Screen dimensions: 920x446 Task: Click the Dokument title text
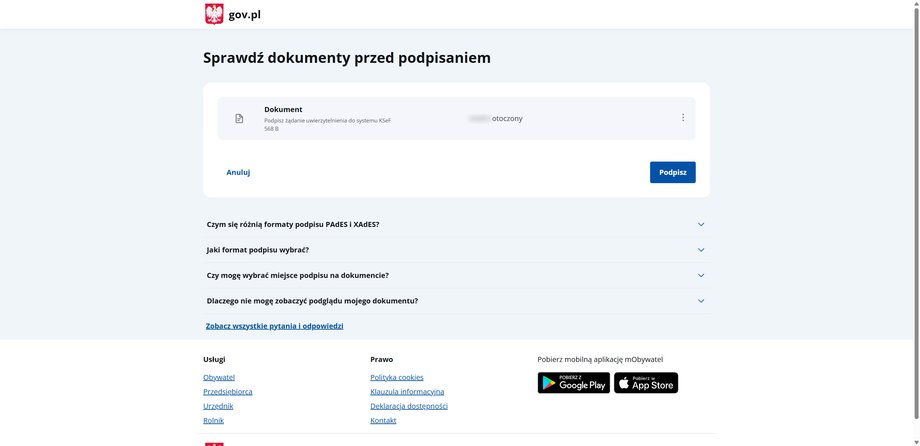pyautogui.click(x=283, y=109)
